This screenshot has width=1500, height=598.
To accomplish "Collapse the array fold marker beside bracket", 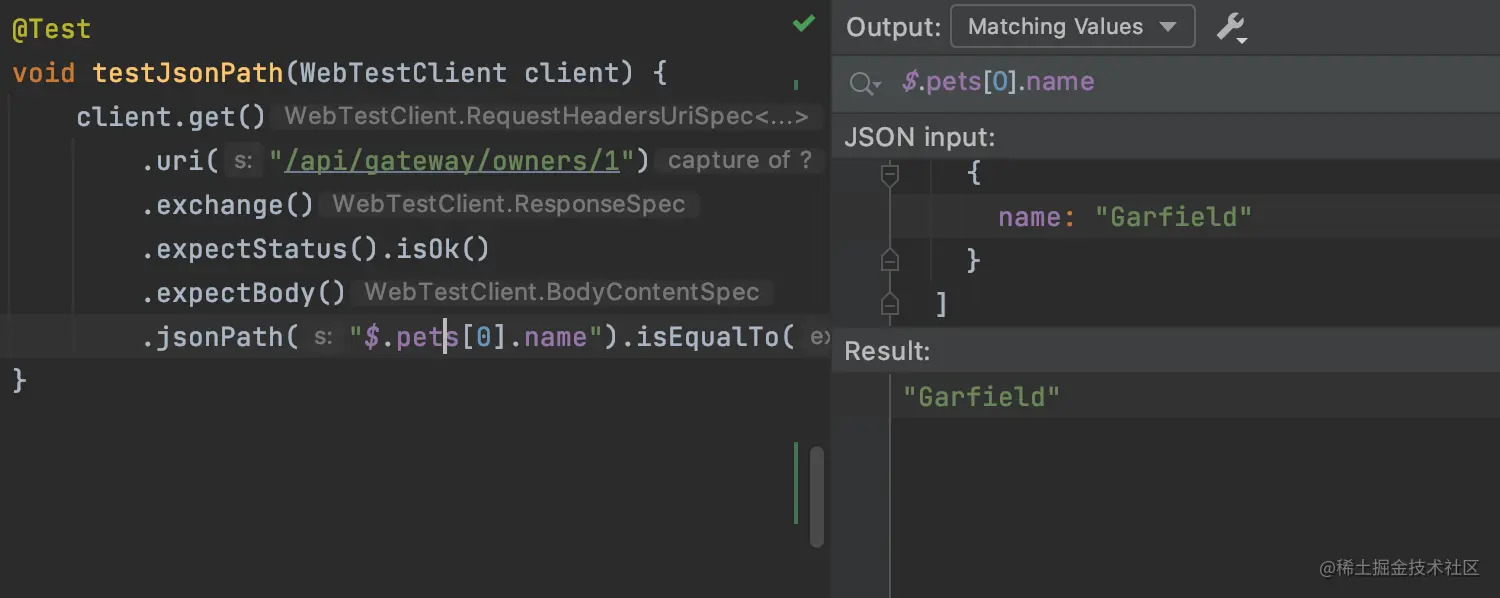I will pos(889,304).
